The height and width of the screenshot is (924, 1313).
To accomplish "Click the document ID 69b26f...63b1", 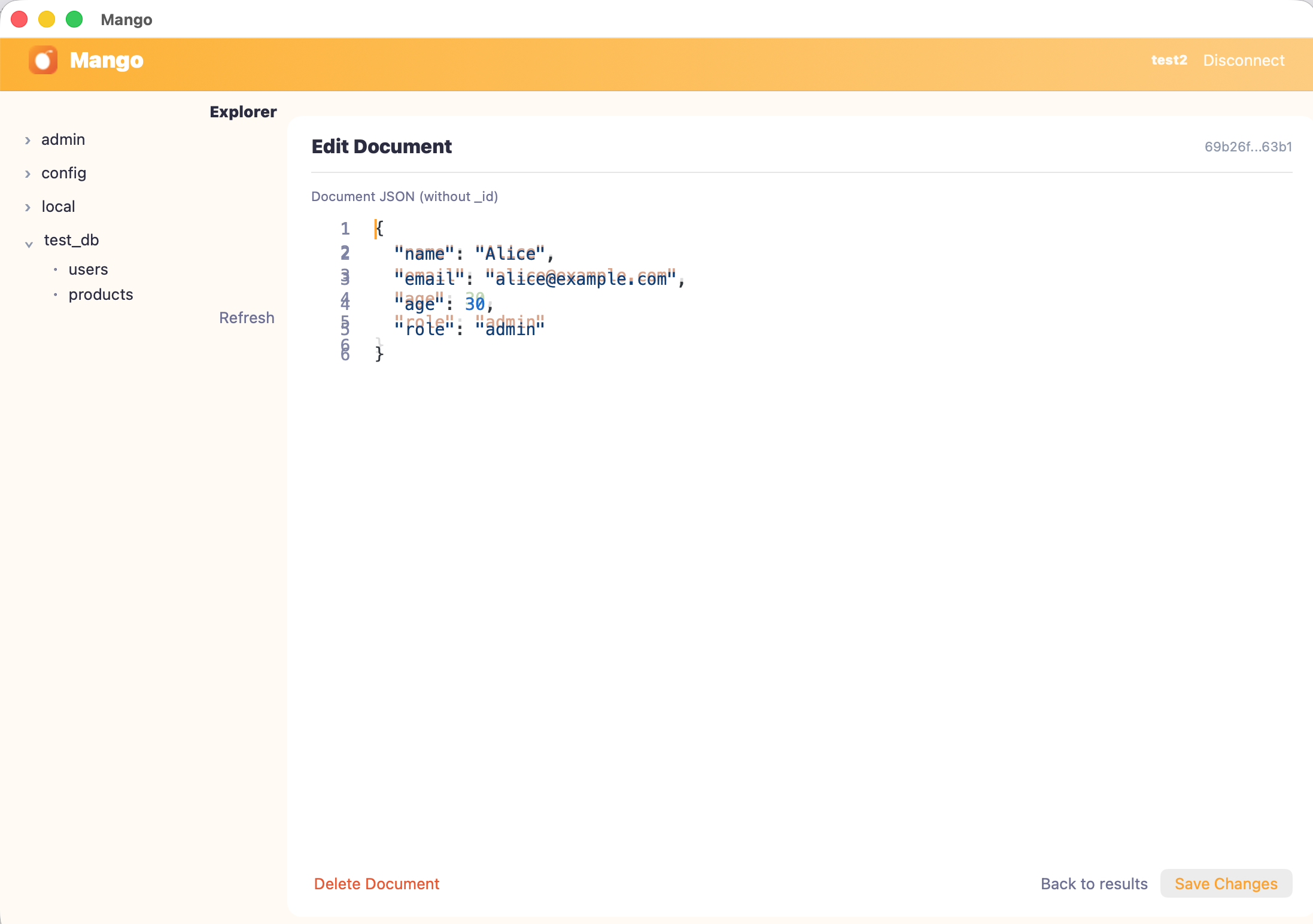I will coord(1248,147).
